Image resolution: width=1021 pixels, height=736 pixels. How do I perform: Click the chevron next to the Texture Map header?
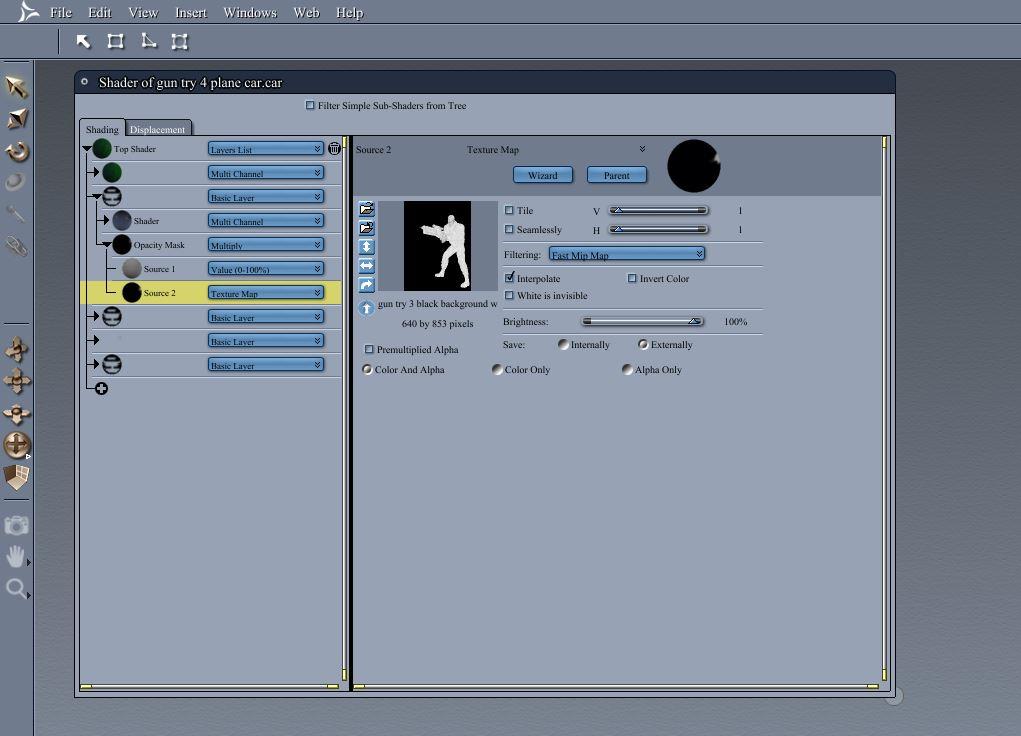642,149
